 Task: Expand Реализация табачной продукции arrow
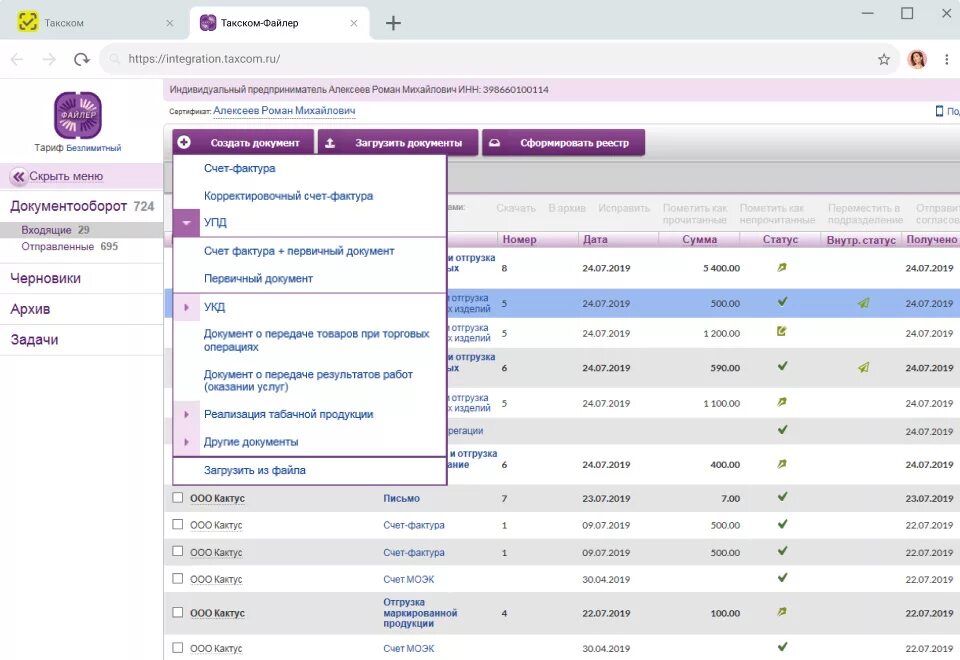(x=186, y=414)
